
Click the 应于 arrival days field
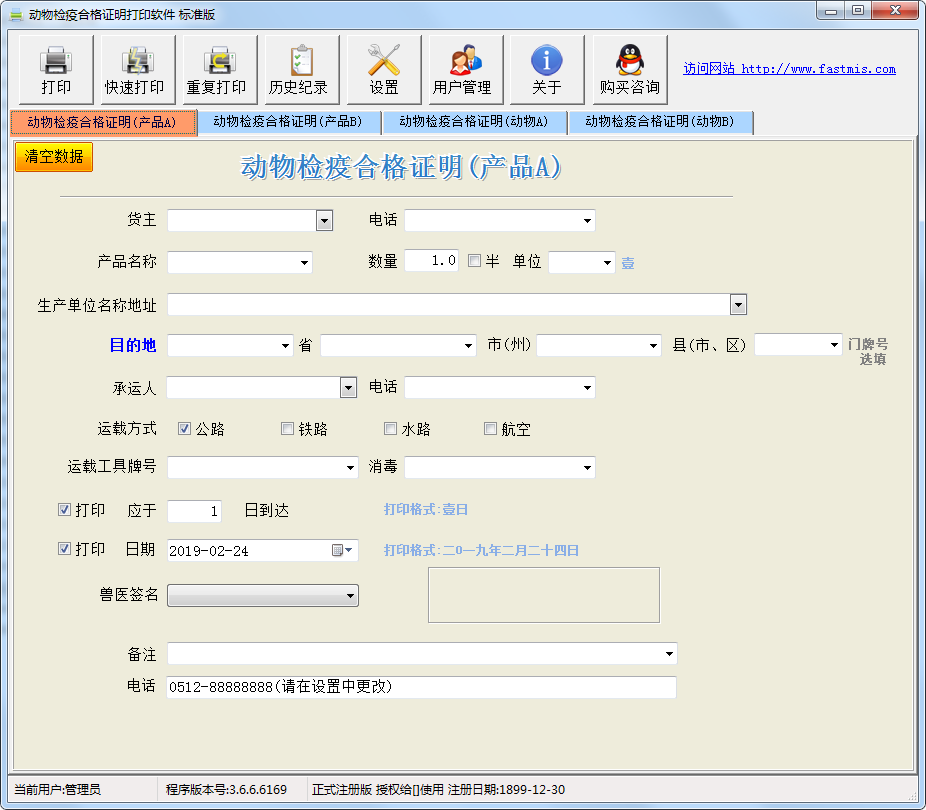(x=194, y=511)
